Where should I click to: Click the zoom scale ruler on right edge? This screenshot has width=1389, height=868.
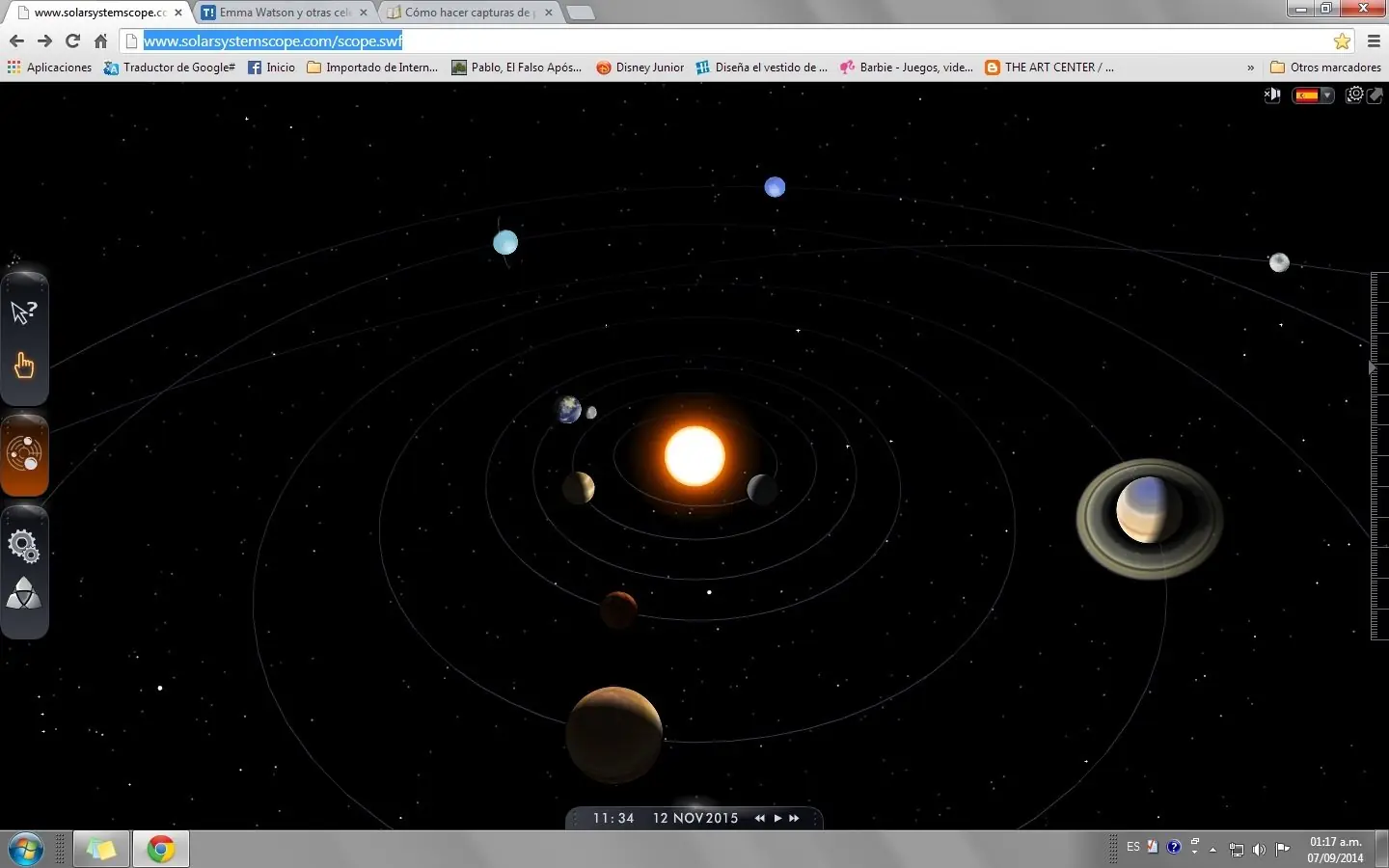click(x=1379, y=455)
